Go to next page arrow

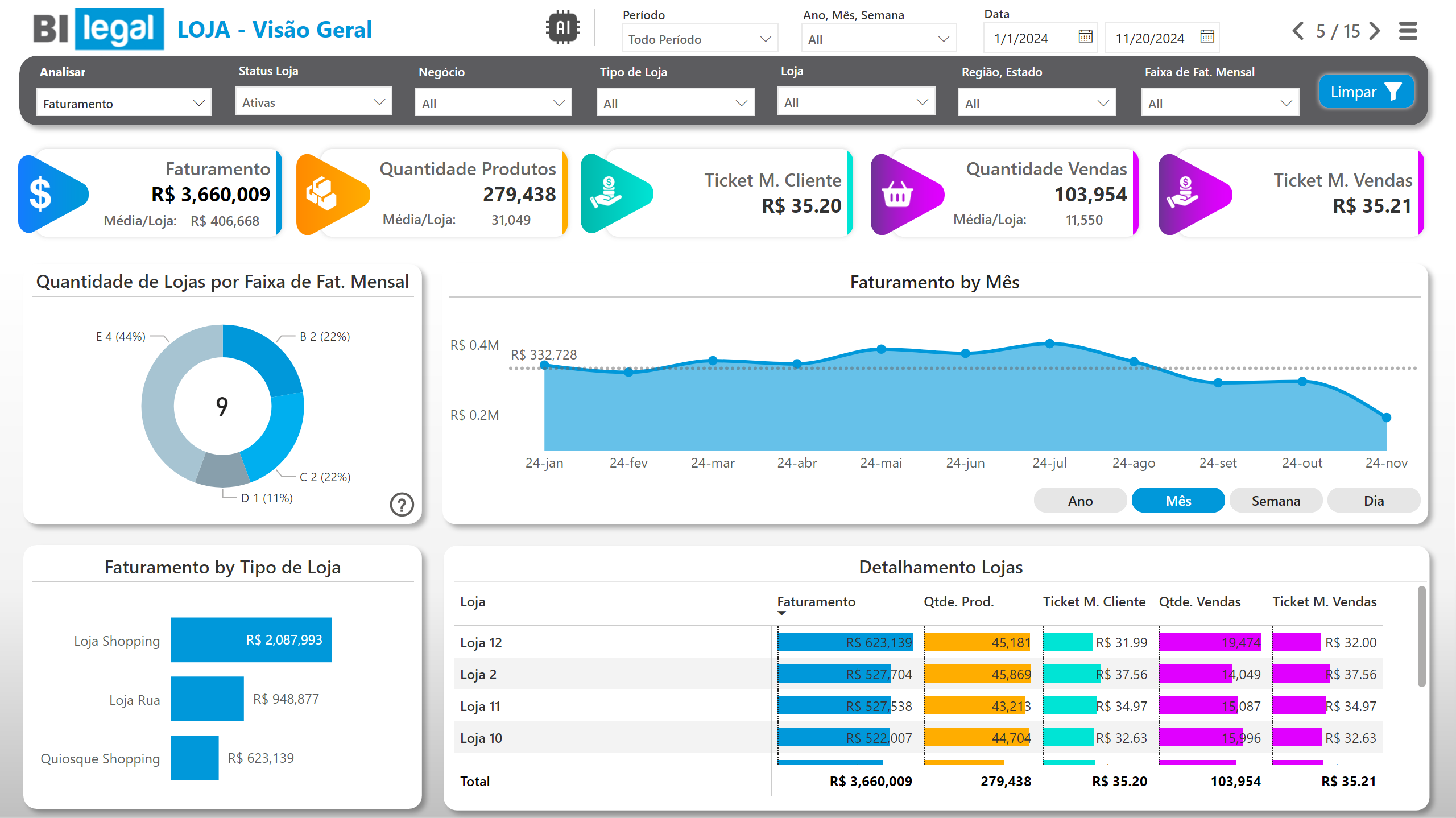click(1375, 31)
